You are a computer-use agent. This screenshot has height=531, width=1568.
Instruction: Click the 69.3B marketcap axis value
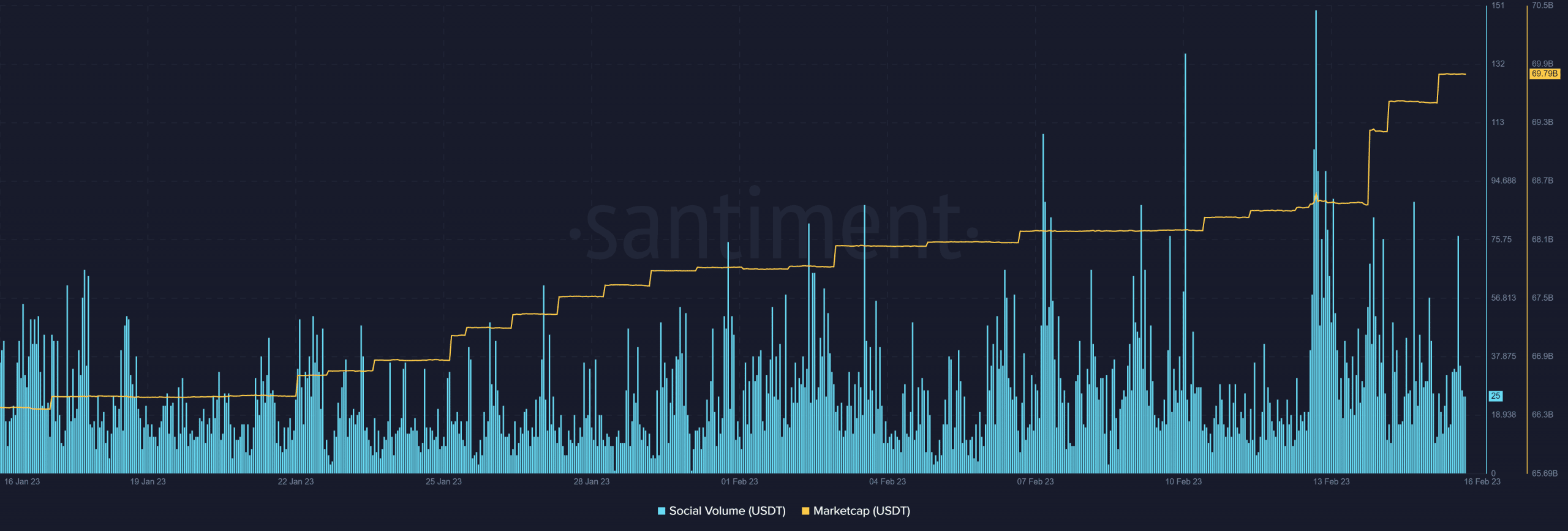(x=1542, y=122)
